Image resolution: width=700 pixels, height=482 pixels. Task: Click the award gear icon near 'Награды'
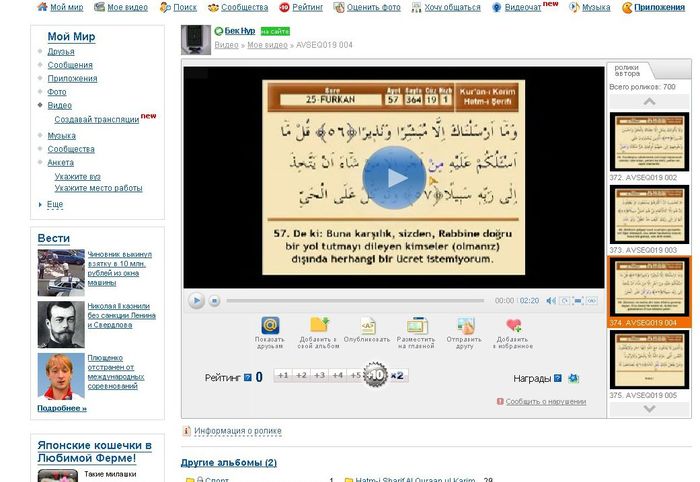(x=573, y=378)
